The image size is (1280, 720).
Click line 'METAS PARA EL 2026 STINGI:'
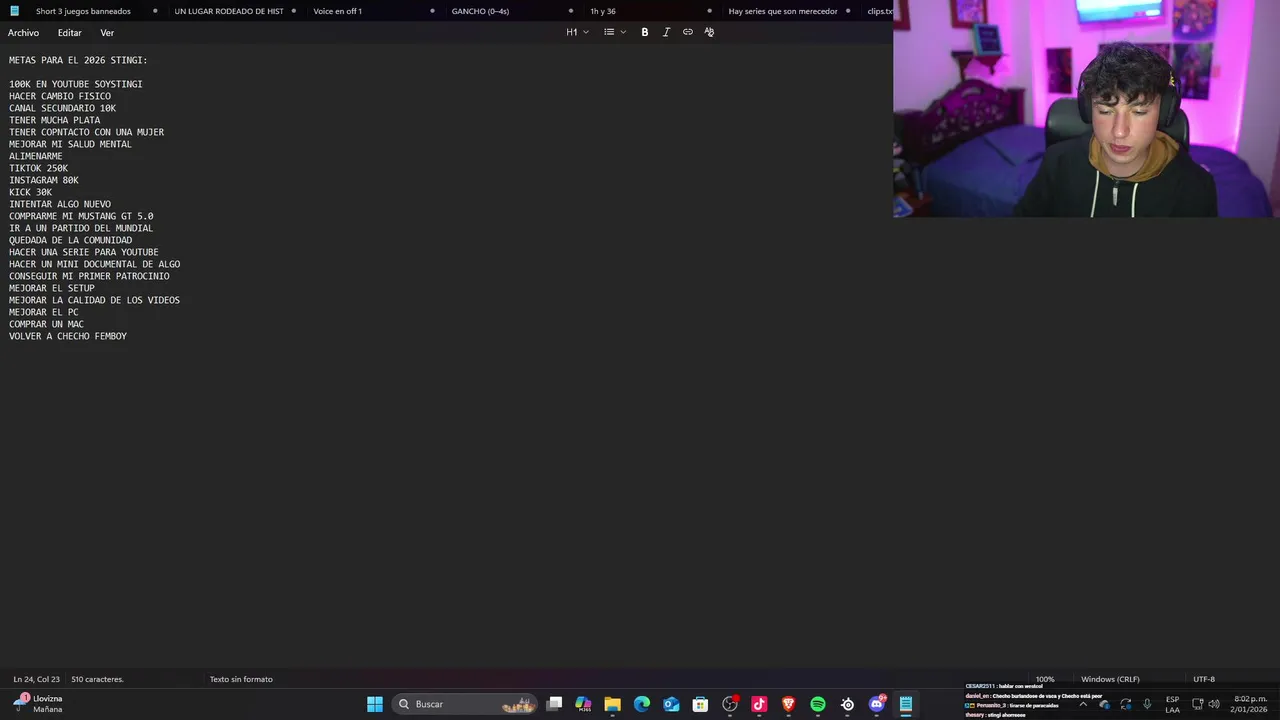pyautogui.click(x=78, y=60)
